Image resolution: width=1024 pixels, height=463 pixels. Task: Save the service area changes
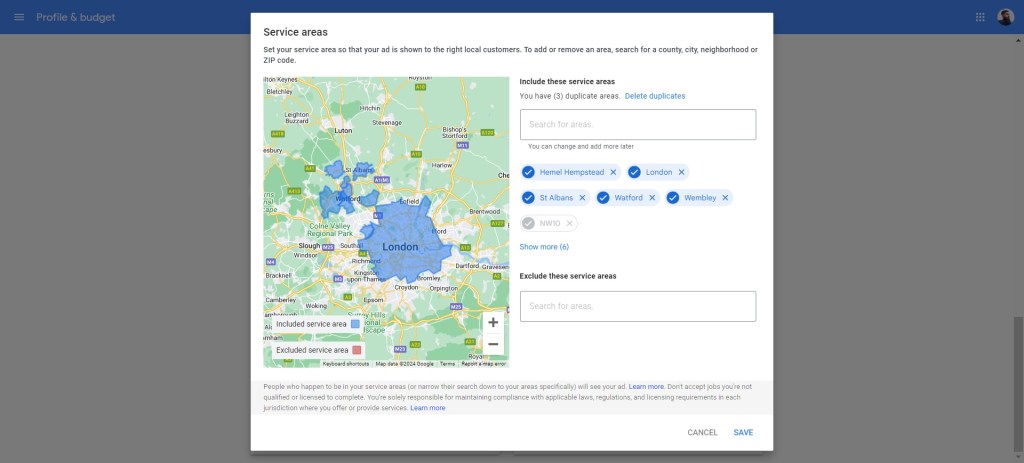[743, 433]
